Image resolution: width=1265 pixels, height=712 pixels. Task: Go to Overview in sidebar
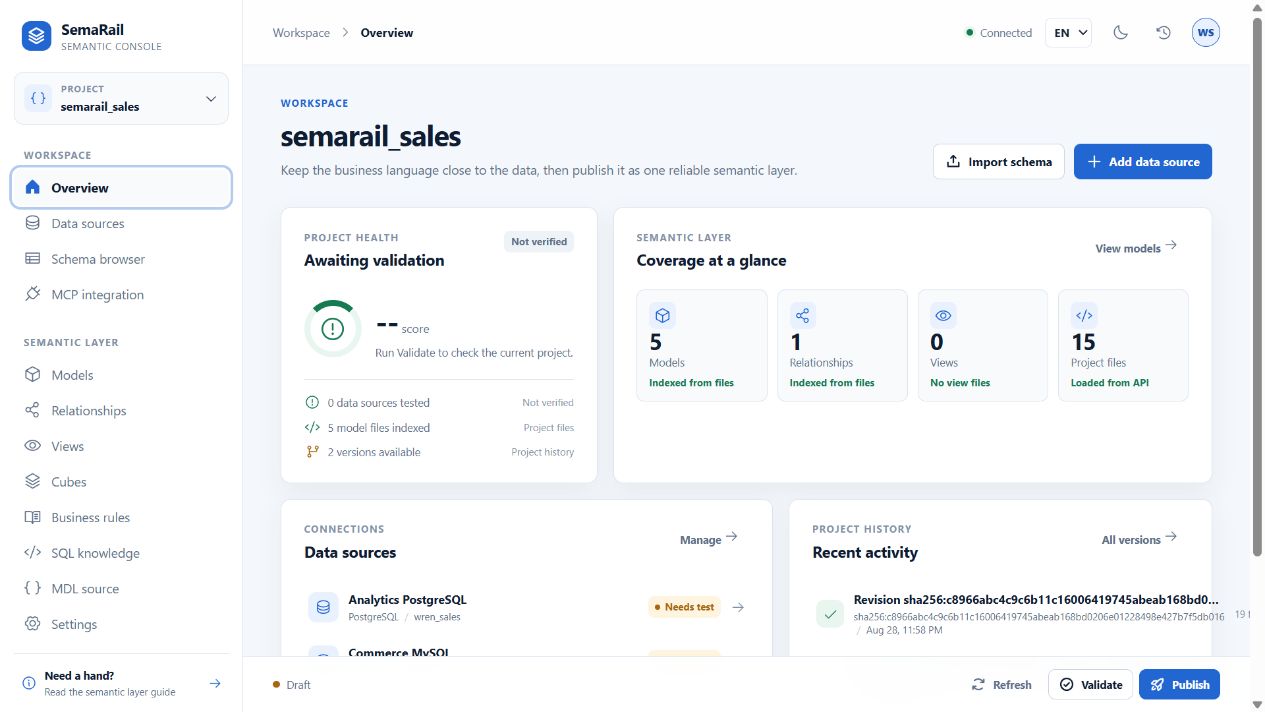click(121, 187)
